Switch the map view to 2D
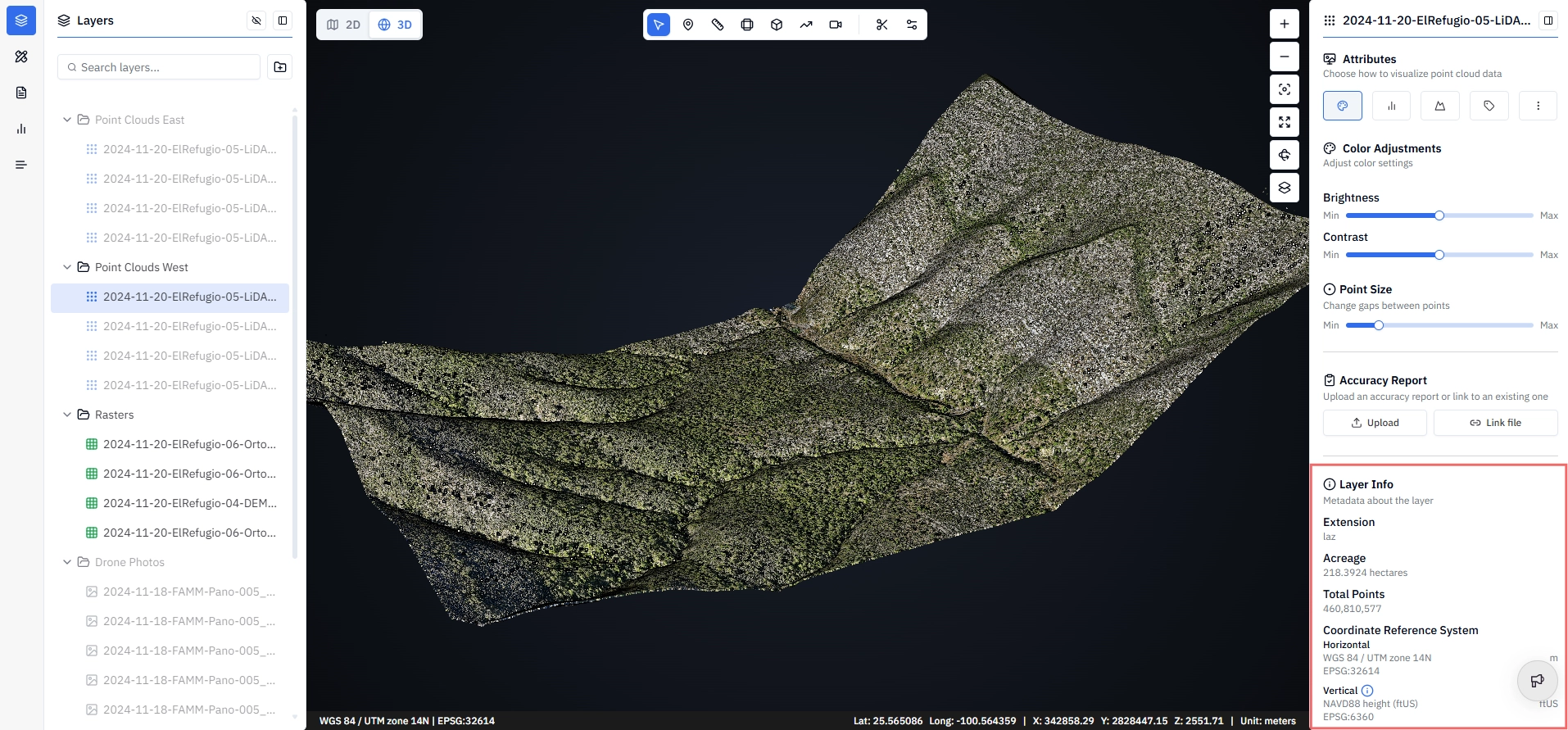 [343, 25]
